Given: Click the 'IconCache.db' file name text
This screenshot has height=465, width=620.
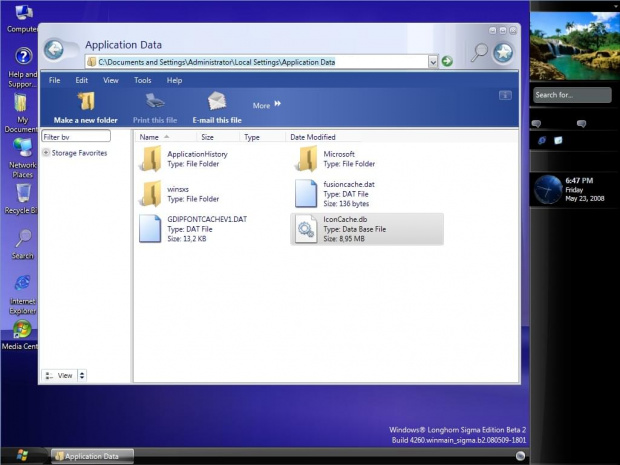Looking at the screenshot, I should point(345,219).
